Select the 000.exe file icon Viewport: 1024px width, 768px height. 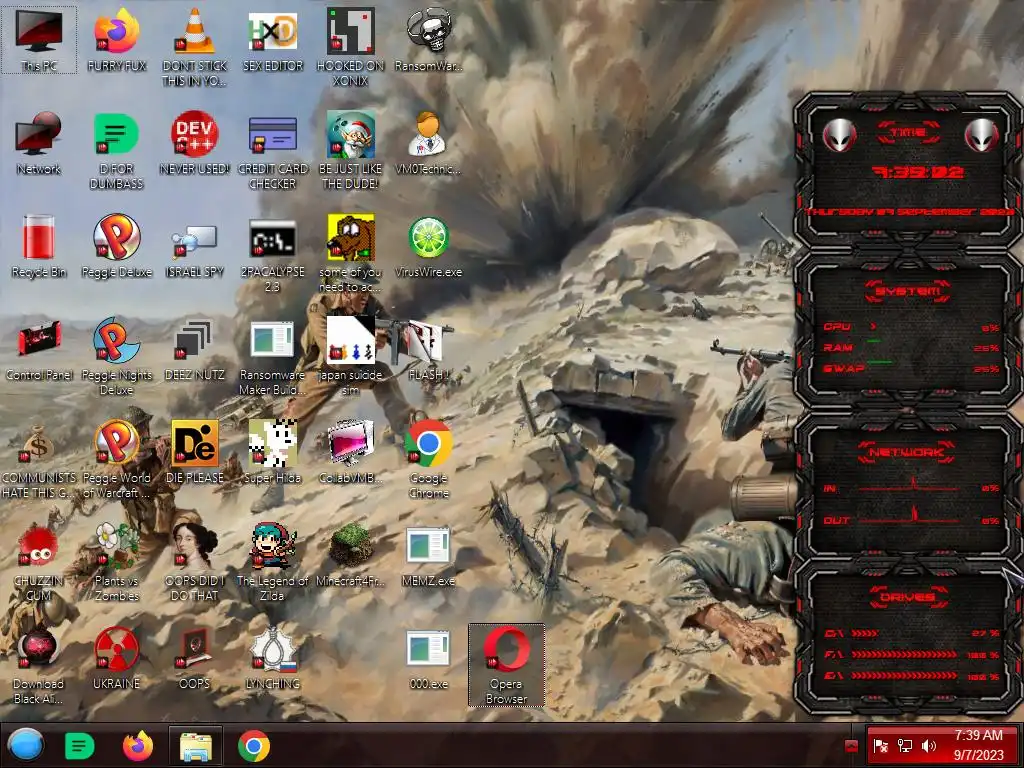coord(428,658)
